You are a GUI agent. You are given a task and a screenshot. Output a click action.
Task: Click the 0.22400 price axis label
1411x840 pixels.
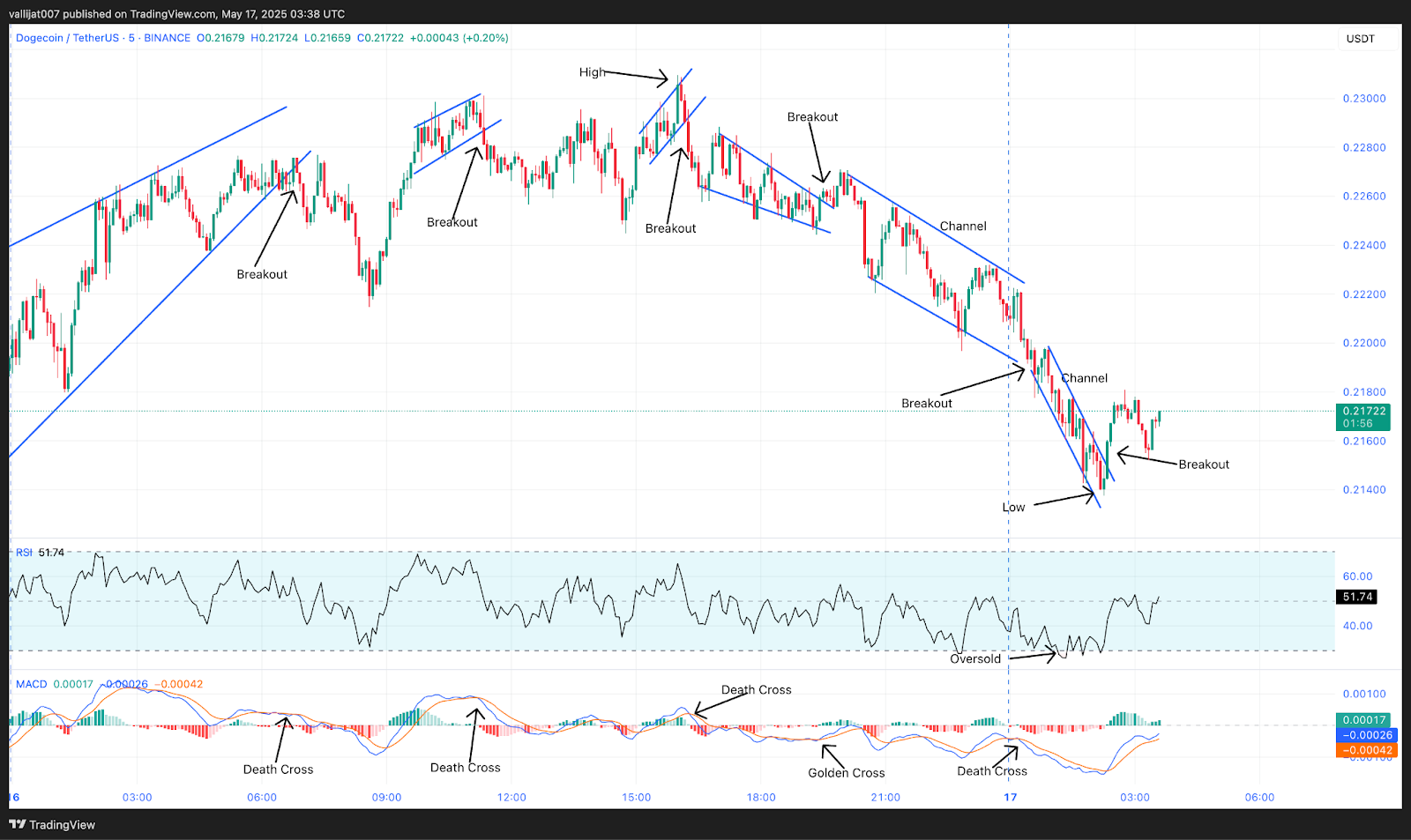[x=1364, y=246]
